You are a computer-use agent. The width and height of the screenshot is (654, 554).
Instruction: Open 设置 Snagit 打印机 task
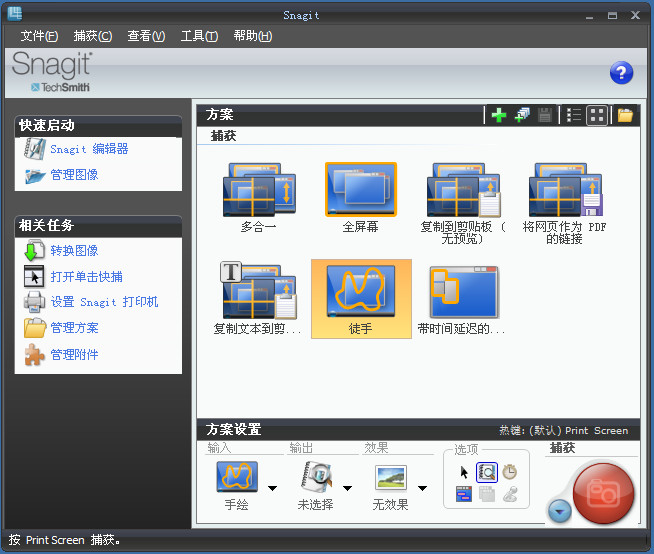tap(104, 302)
